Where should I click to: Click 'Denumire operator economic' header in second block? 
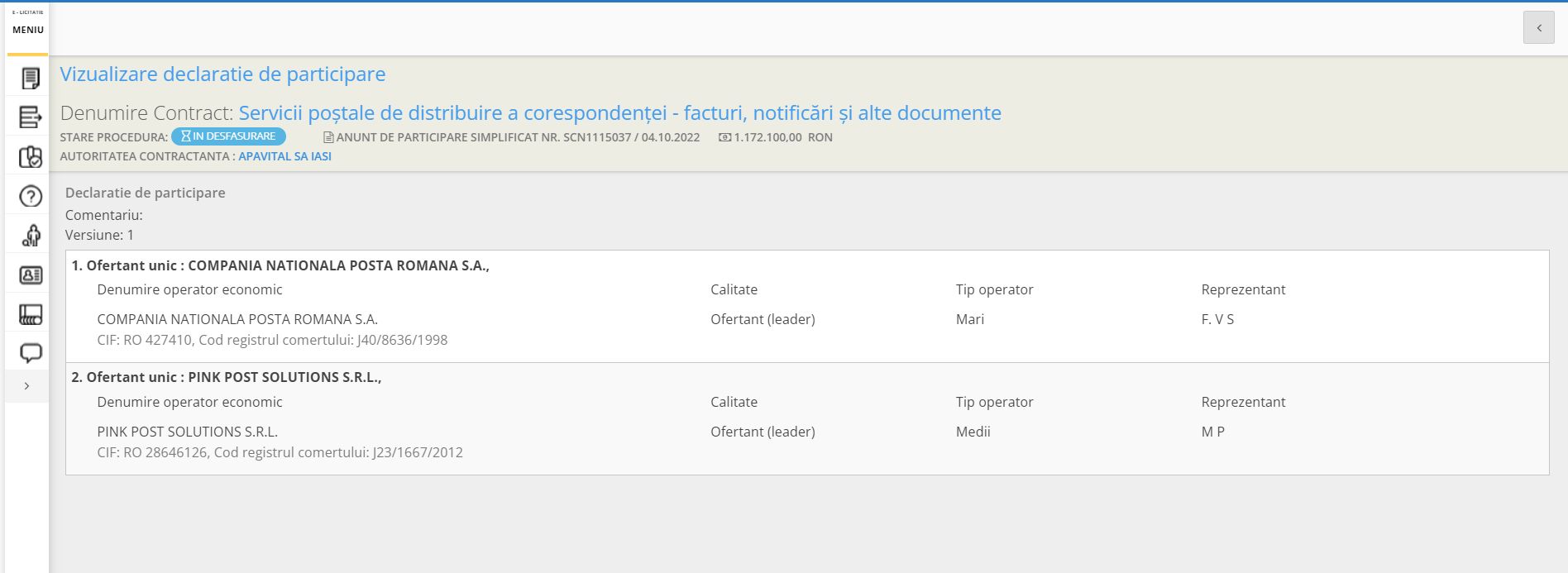[189, 402]
